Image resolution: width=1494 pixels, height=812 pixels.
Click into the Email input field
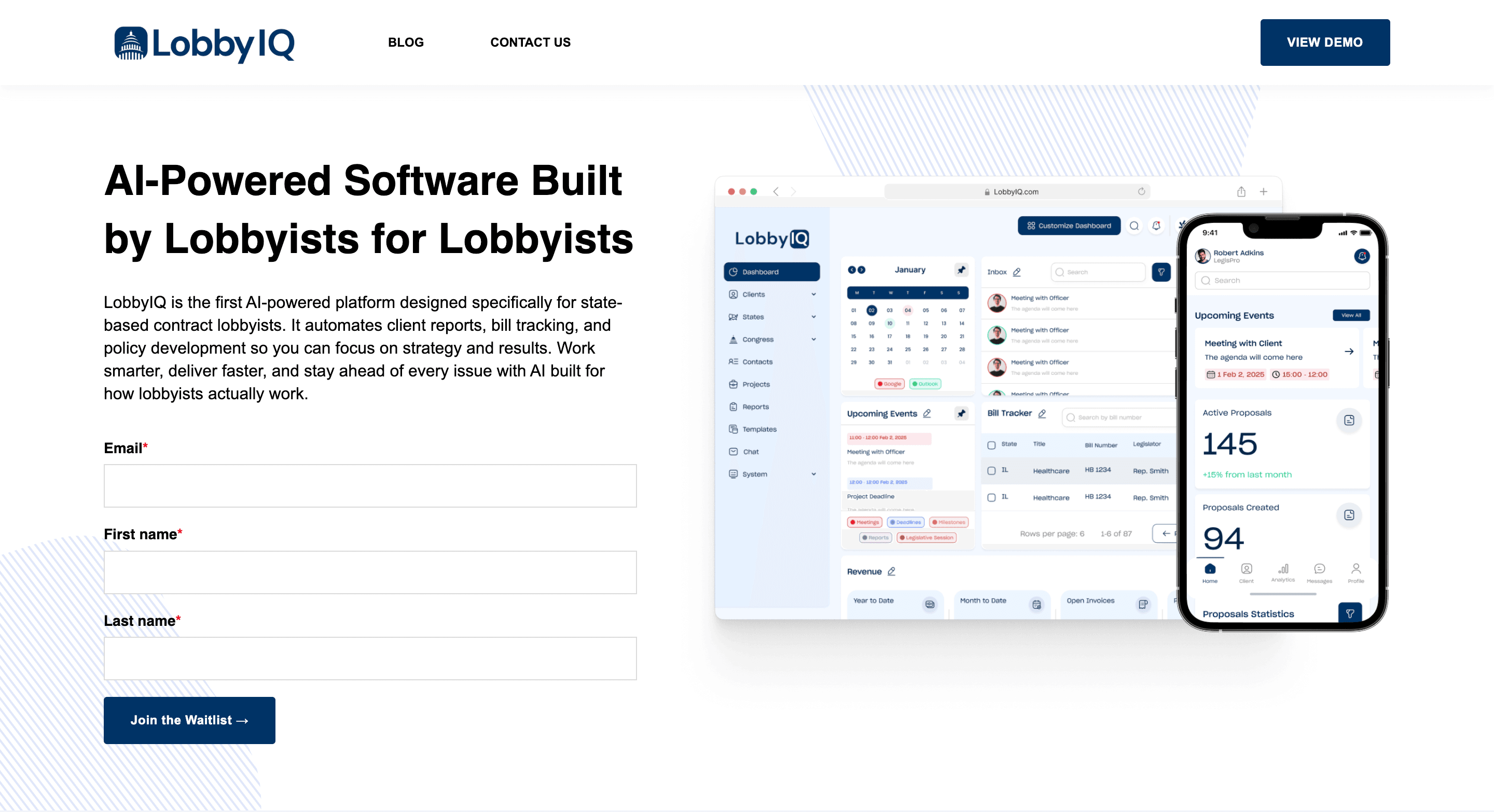[370, 486]
